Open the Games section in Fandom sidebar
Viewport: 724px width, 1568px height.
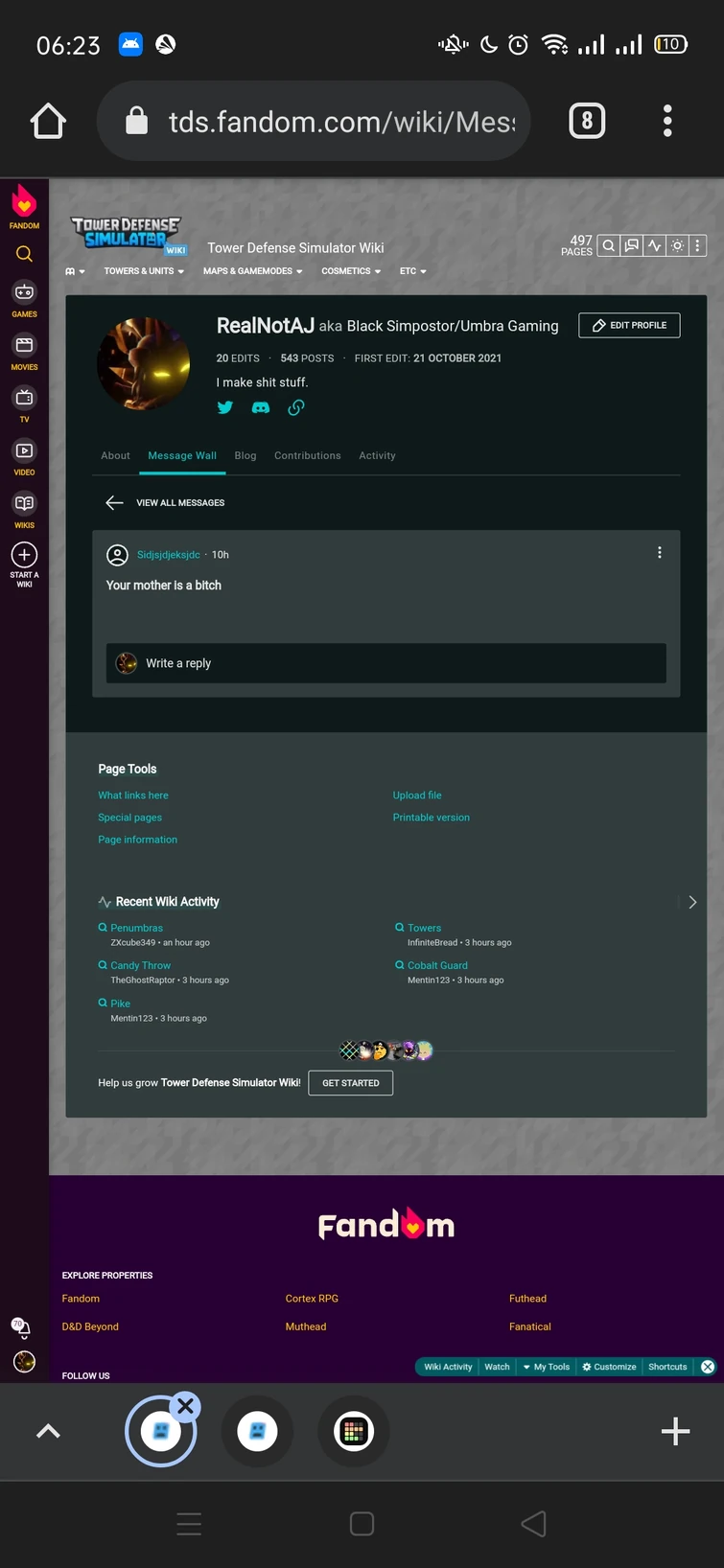pyautogui.click(x=24, y=298)
